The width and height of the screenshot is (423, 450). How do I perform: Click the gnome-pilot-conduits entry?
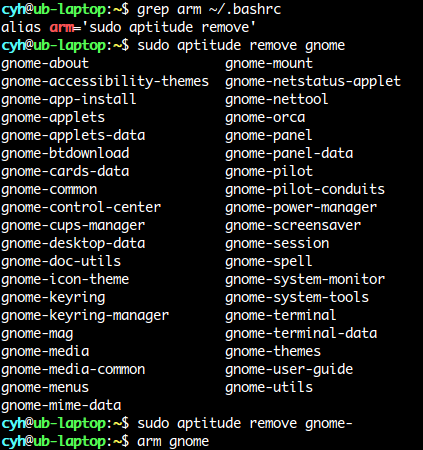coord(305,190)
